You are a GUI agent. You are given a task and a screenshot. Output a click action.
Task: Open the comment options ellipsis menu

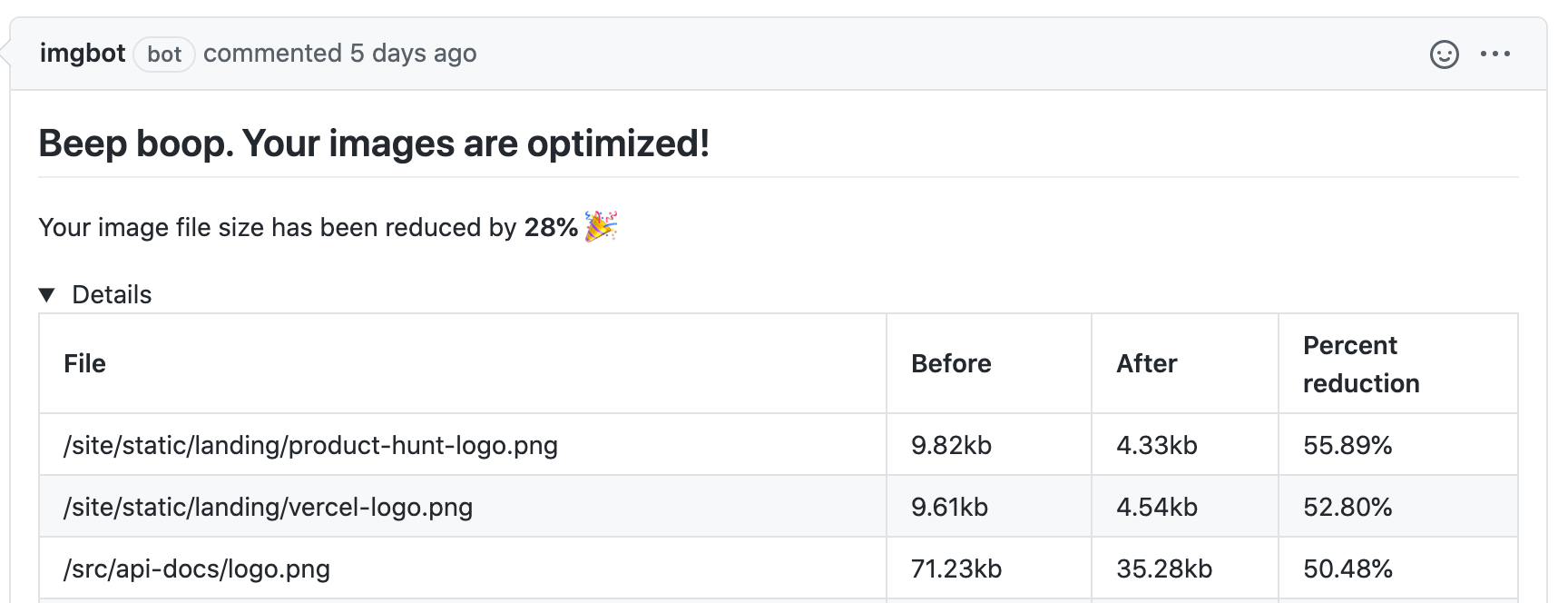1494,54
